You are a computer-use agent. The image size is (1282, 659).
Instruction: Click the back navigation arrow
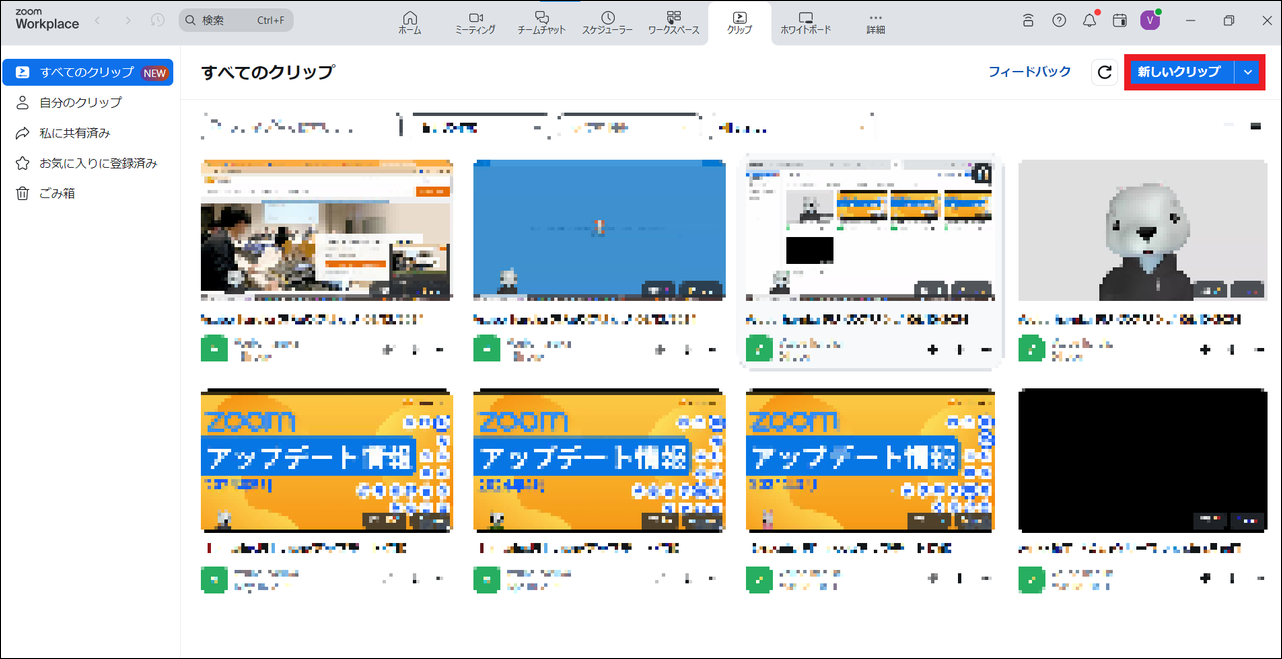click(x=97, y=20)
